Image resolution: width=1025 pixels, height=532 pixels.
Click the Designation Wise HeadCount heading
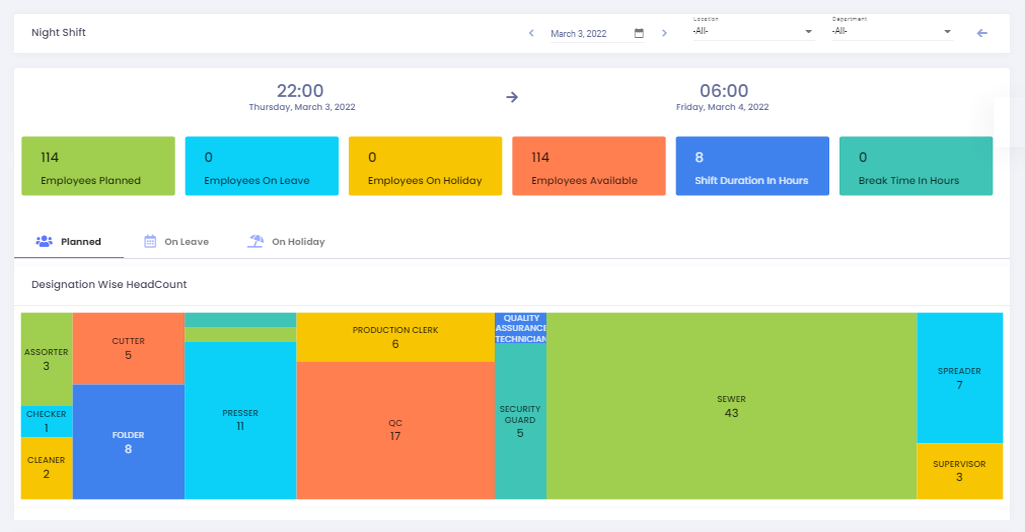pos(109,284)
